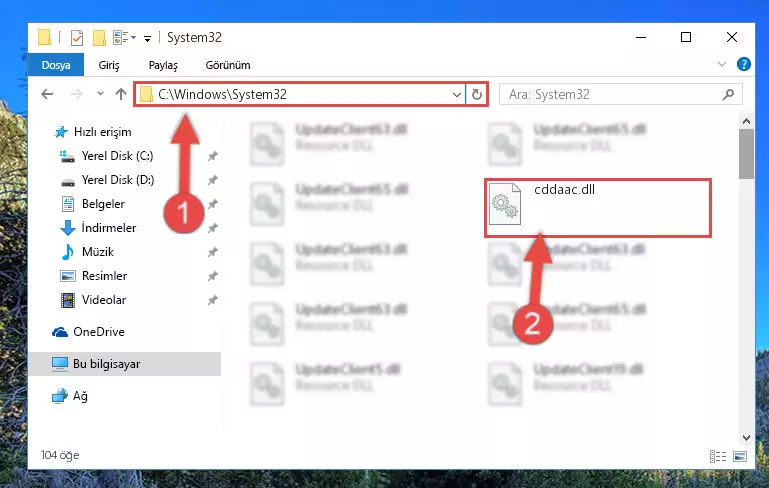Open the Explorer help icon
The width and height of the screenshot is (769, 488).
(743, 64)
